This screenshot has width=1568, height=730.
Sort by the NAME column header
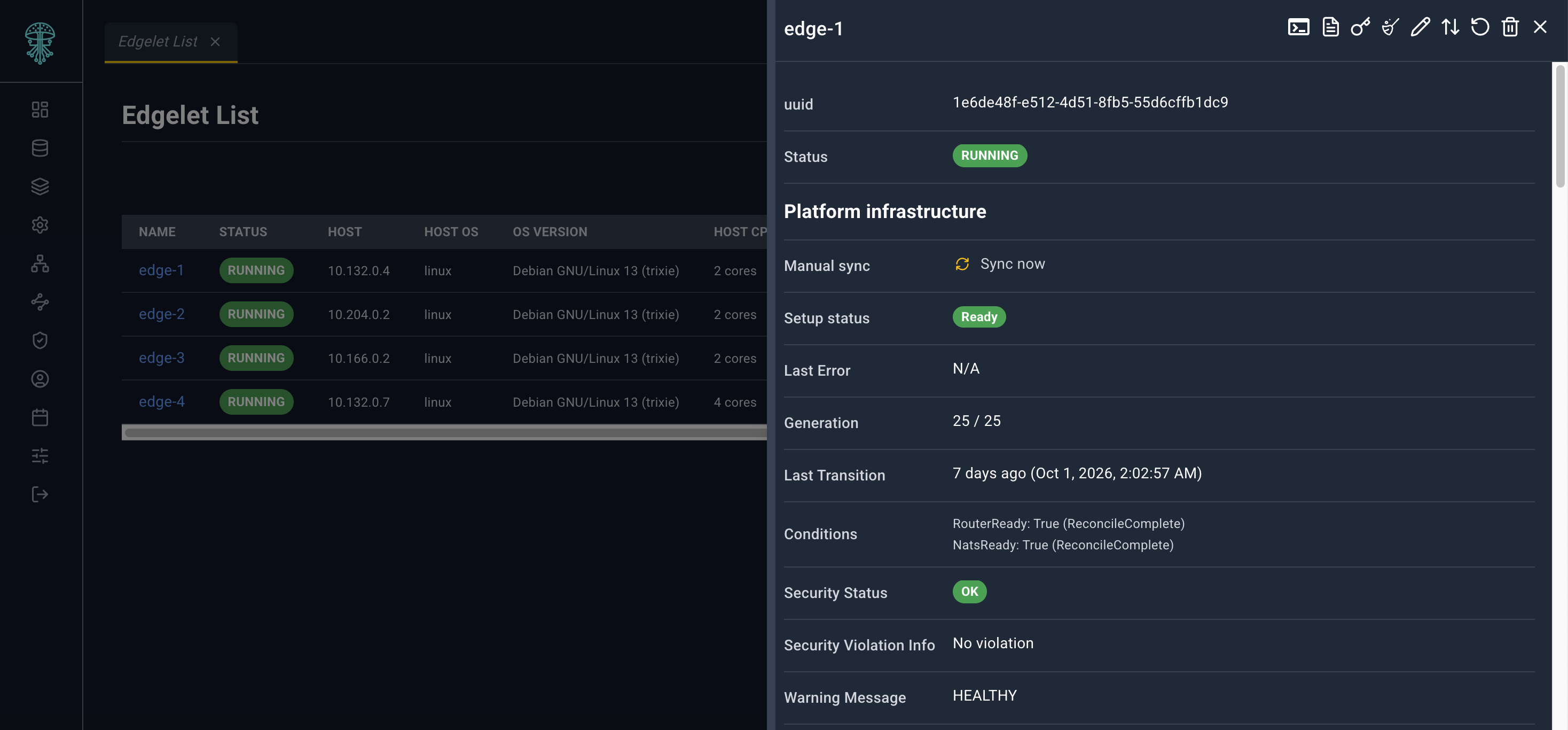[157, 232]
